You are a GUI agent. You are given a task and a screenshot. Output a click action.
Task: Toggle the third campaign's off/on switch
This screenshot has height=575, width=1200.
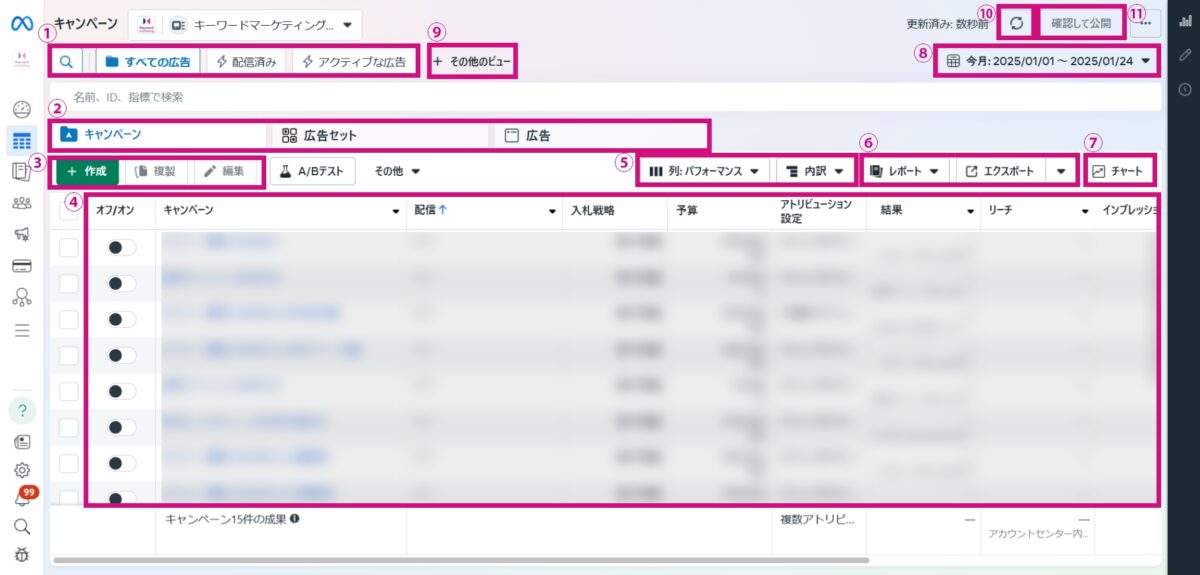(121, 319)
